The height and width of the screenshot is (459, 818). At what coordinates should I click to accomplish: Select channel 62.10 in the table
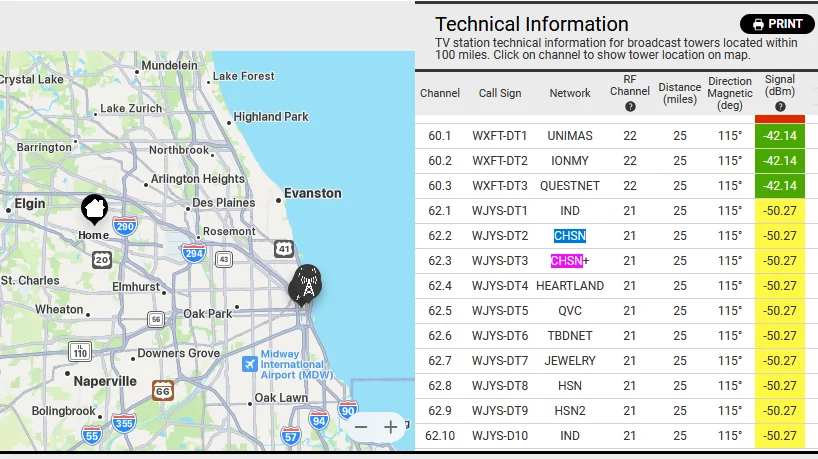click(439, 435)
